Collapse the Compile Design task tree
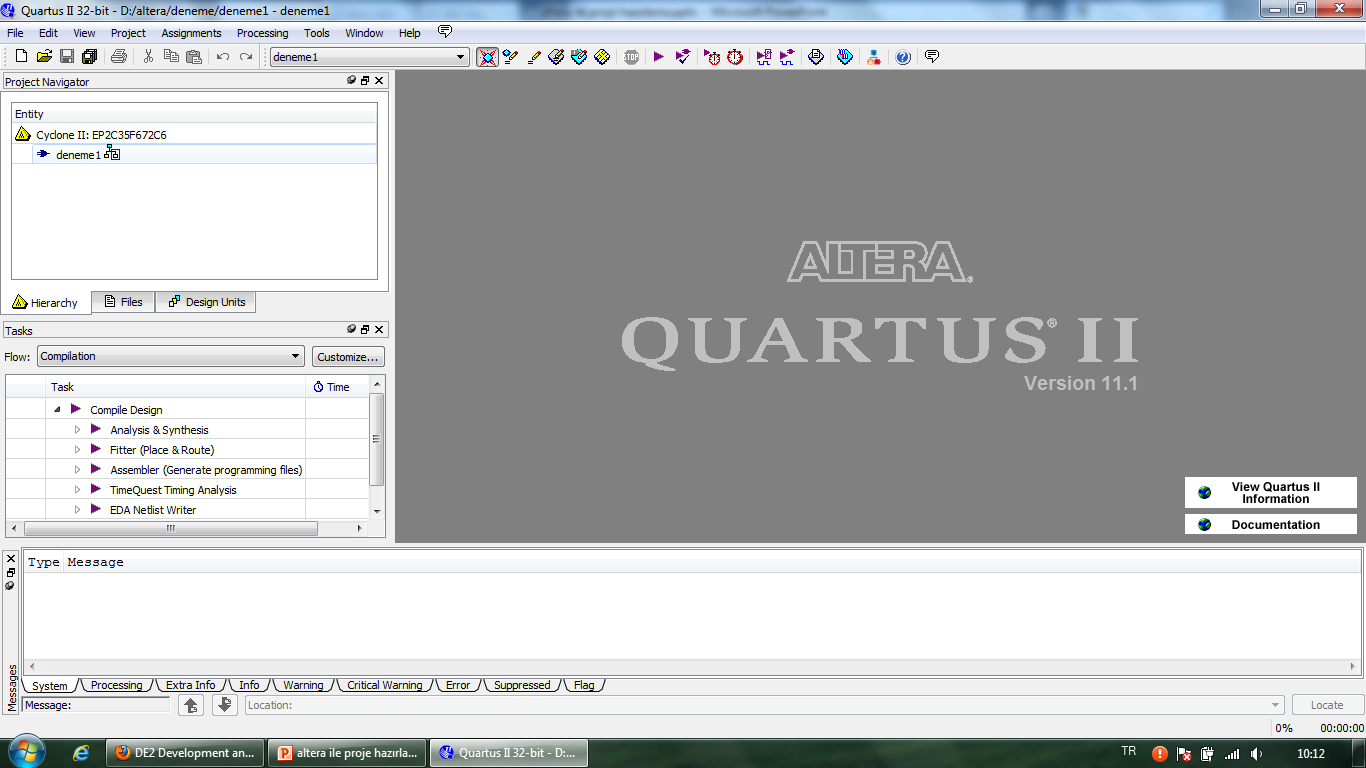This screenshot has width=1366, height=768. [57, 410]
